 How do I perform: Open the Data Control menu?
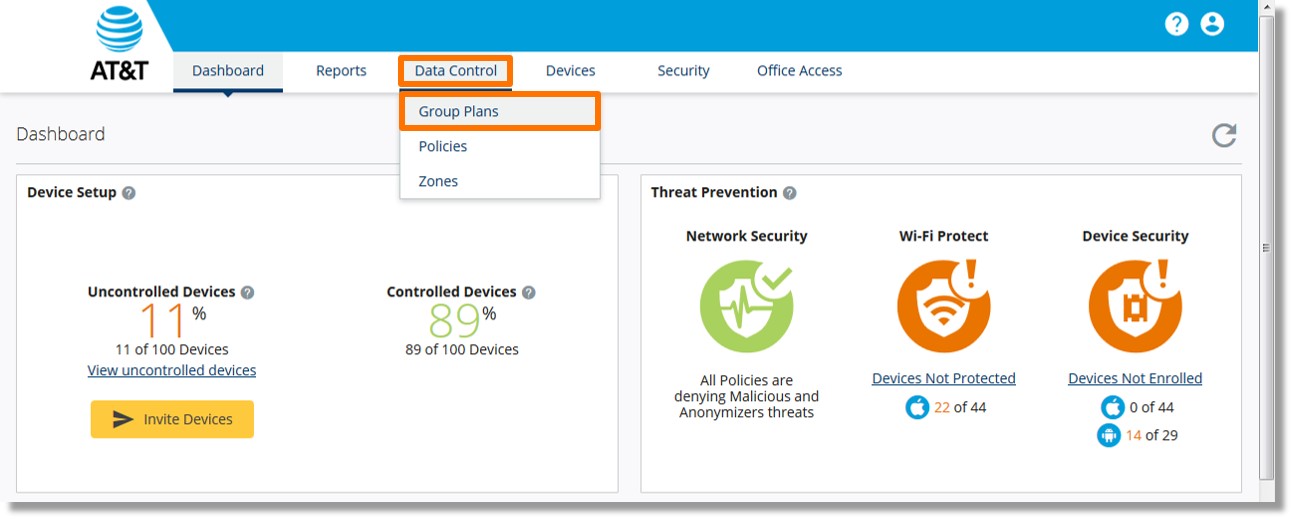tap(456, 71)
